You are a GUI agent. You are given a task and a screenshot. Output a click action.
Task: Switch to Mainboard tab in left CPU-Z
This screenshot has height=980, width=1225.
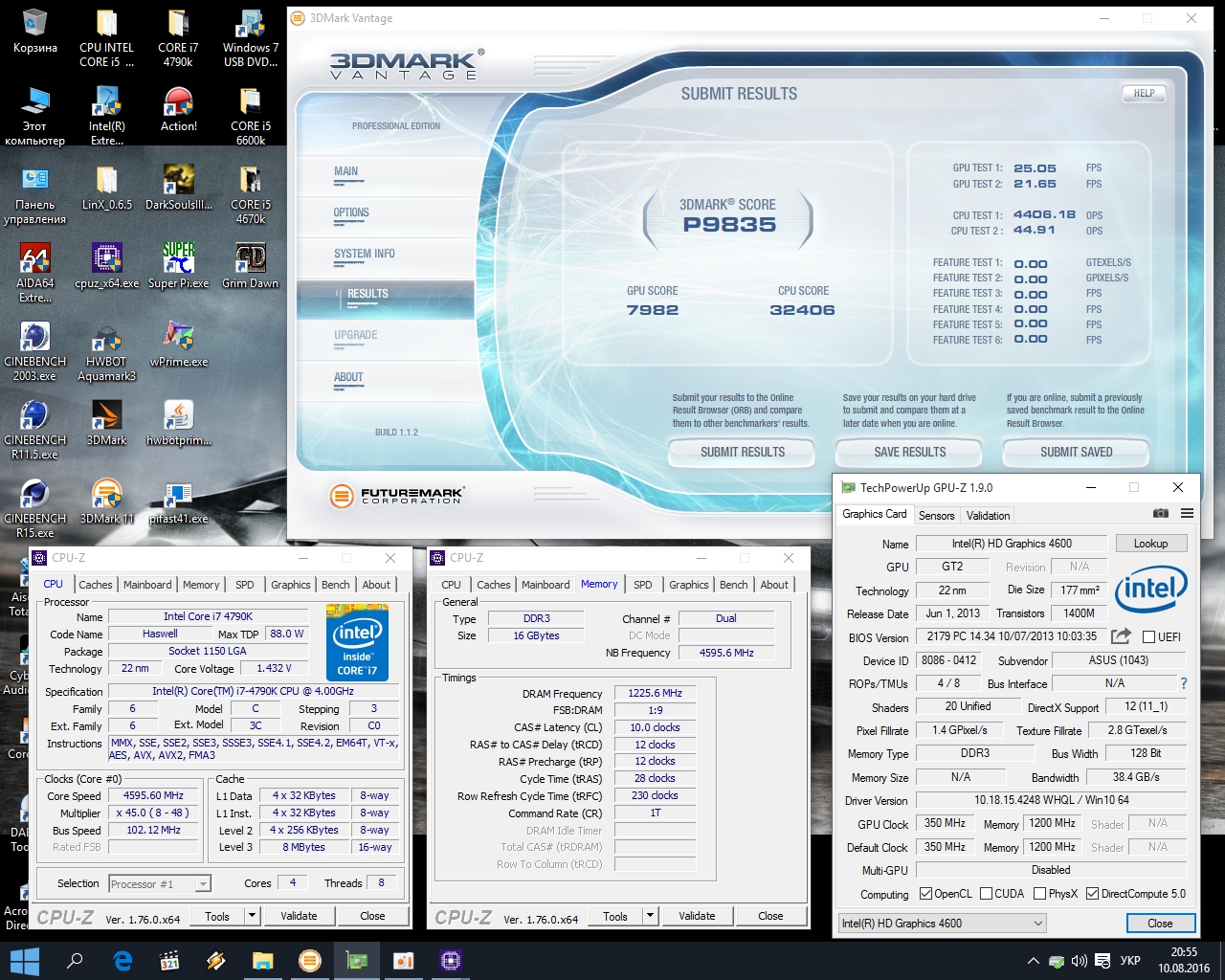click(x=147, y=585)
